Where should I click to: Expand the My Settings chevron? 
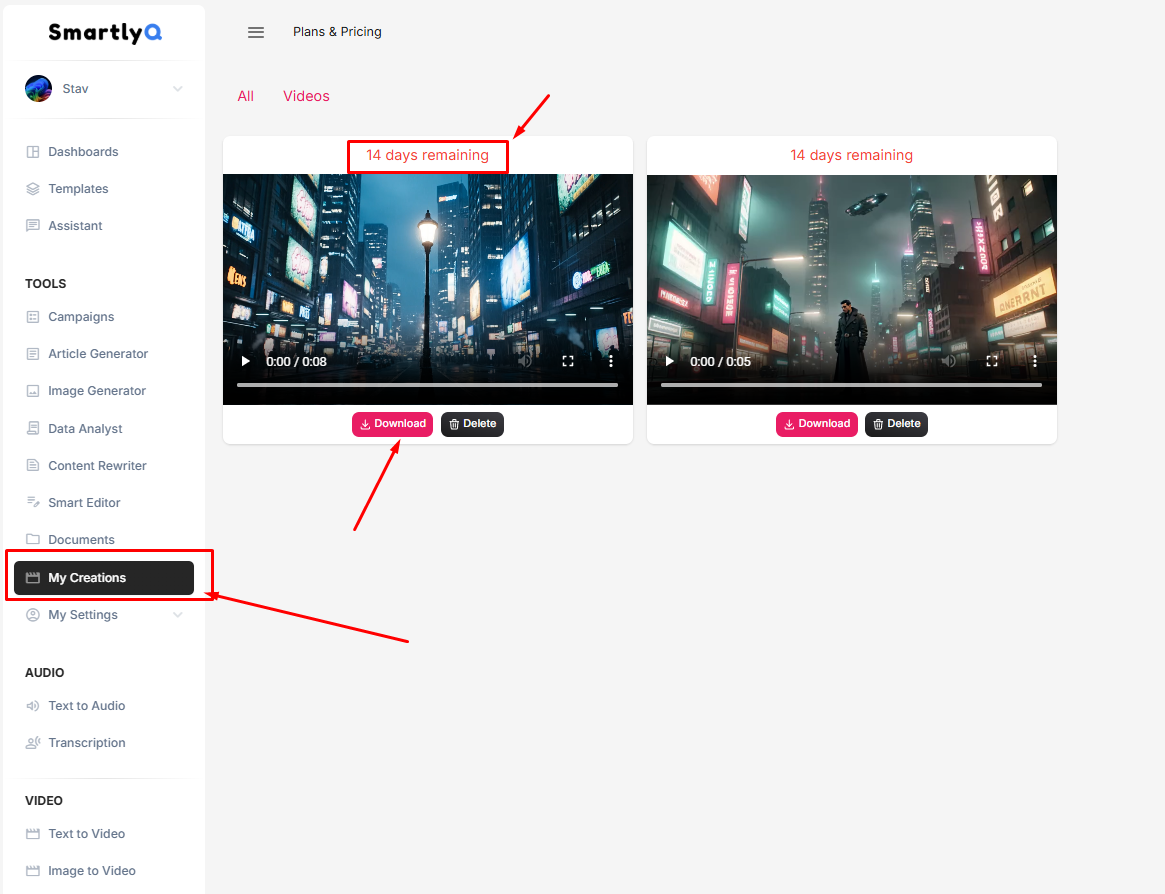(178, 615)
